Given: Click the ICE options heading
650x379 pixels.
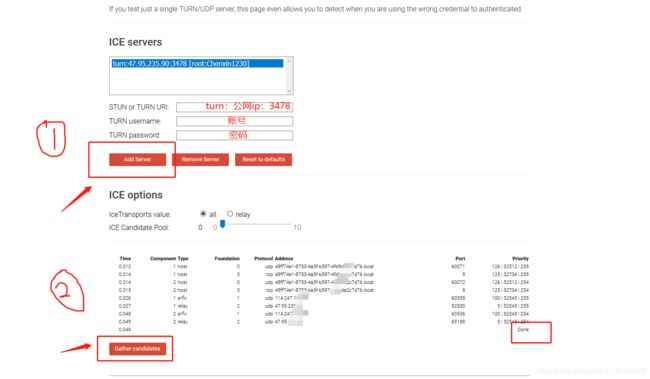Looking at the screenshot, I should [x=136, y=195].
